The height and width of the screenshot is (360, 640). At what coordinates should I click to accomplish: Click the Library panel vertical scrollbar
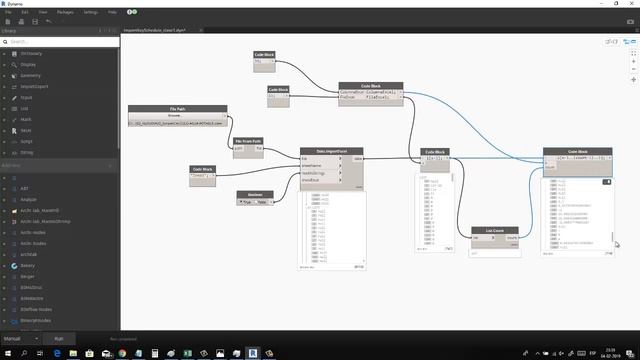coord(118,98)
